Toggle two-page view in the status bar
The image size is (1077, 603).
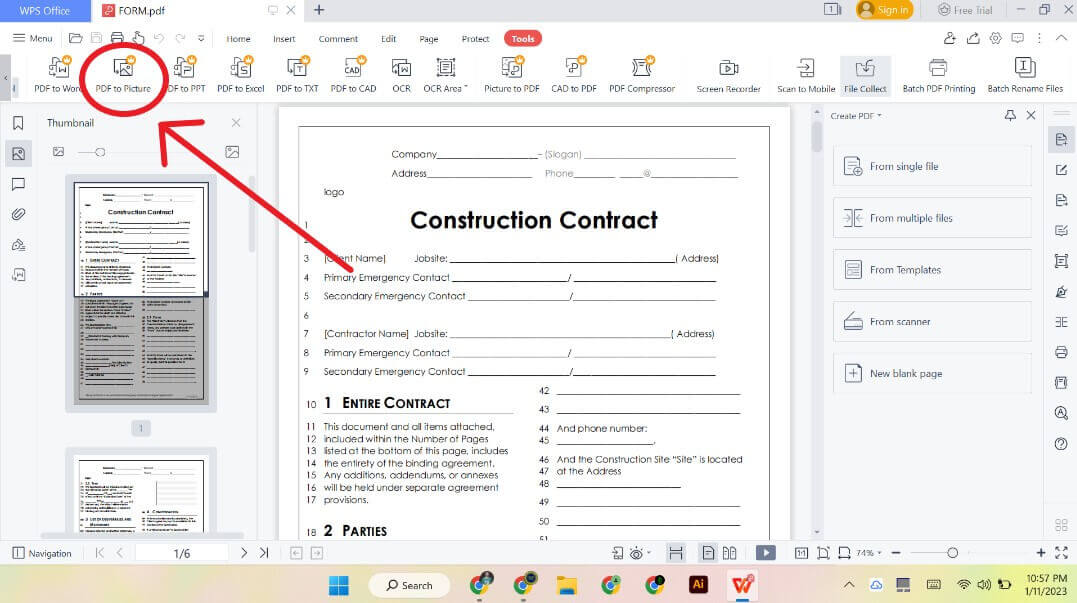pyautogui.click(x=731, y=551)
